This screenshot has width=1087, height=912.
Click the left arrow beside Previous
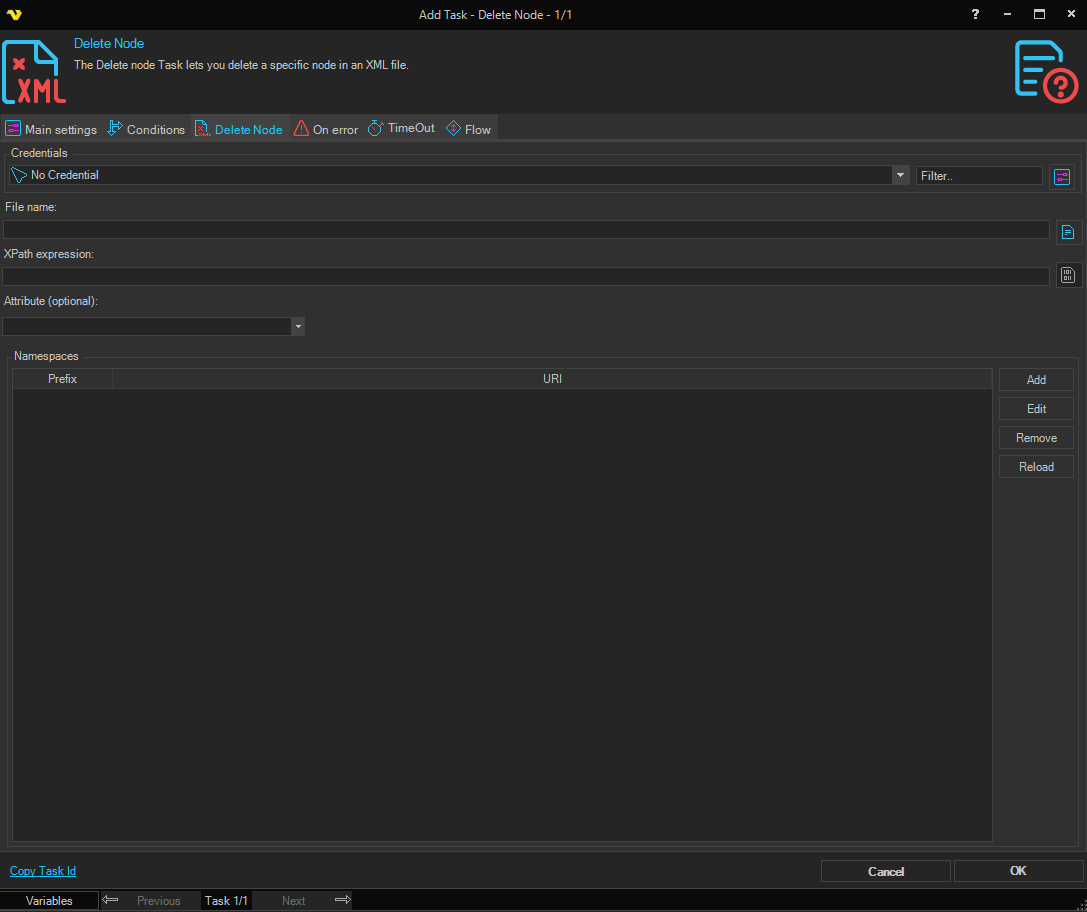click(x=110, y=900)
